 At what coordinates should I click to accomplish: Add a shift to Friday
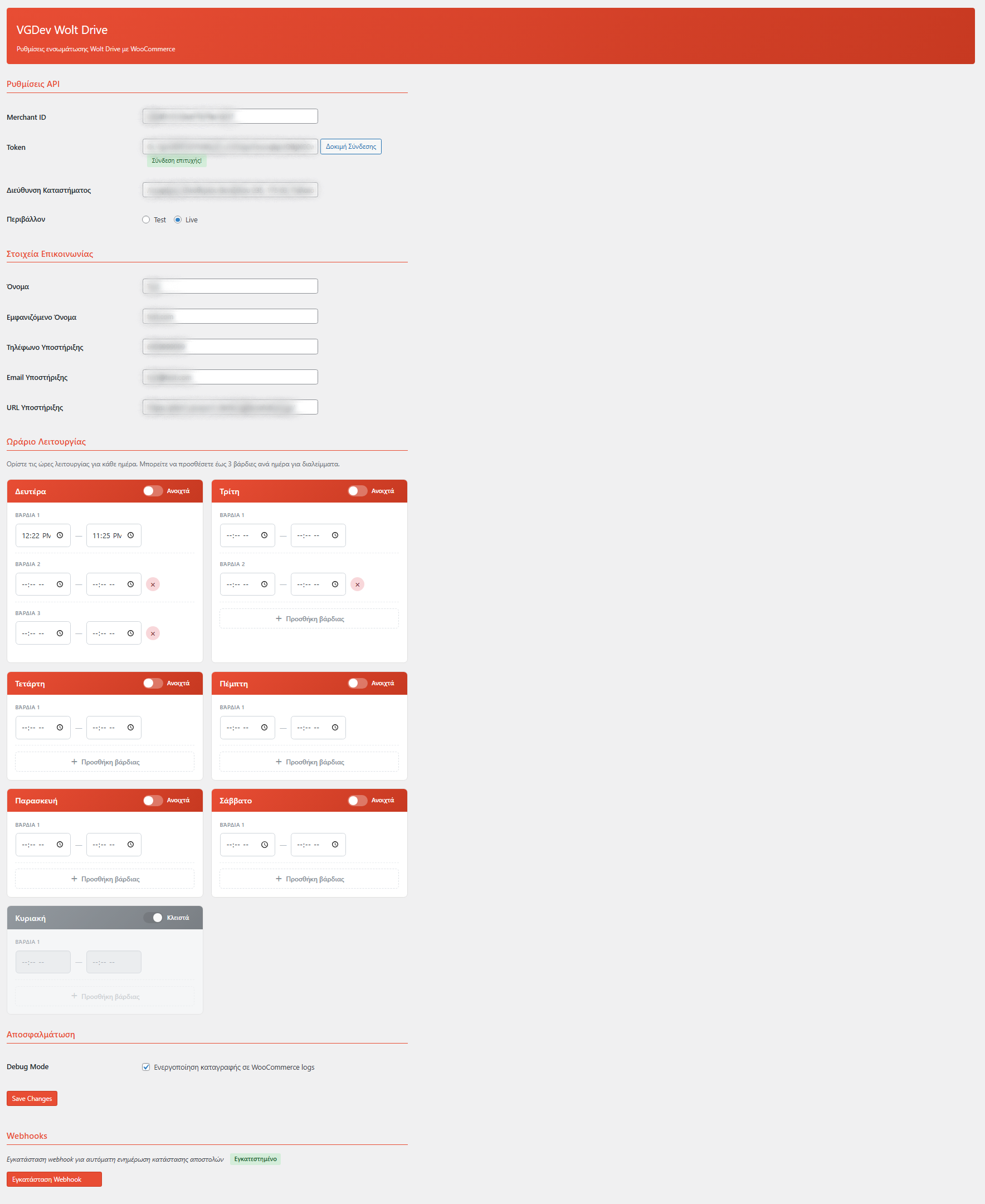[104, 878]
